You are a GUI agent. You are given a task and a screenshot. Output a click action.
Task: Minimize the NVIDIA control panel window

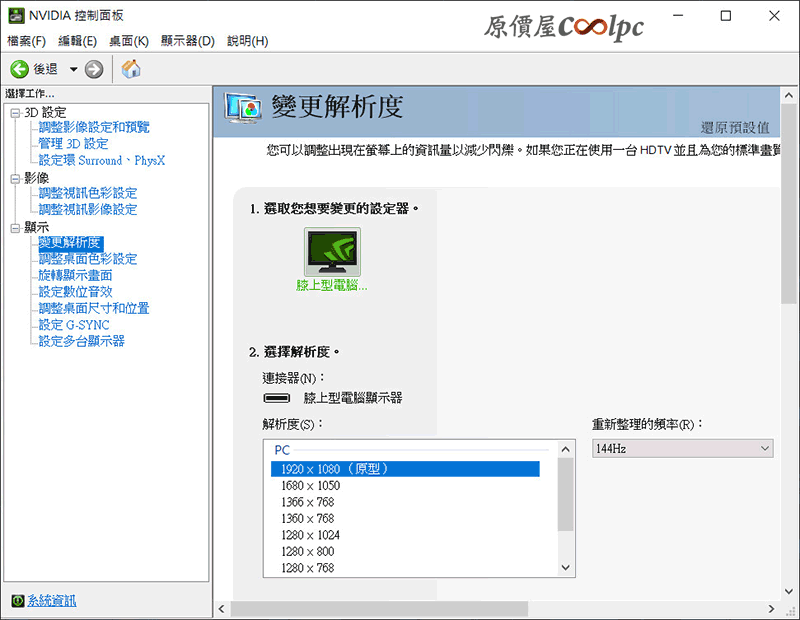tap(678, 16)
